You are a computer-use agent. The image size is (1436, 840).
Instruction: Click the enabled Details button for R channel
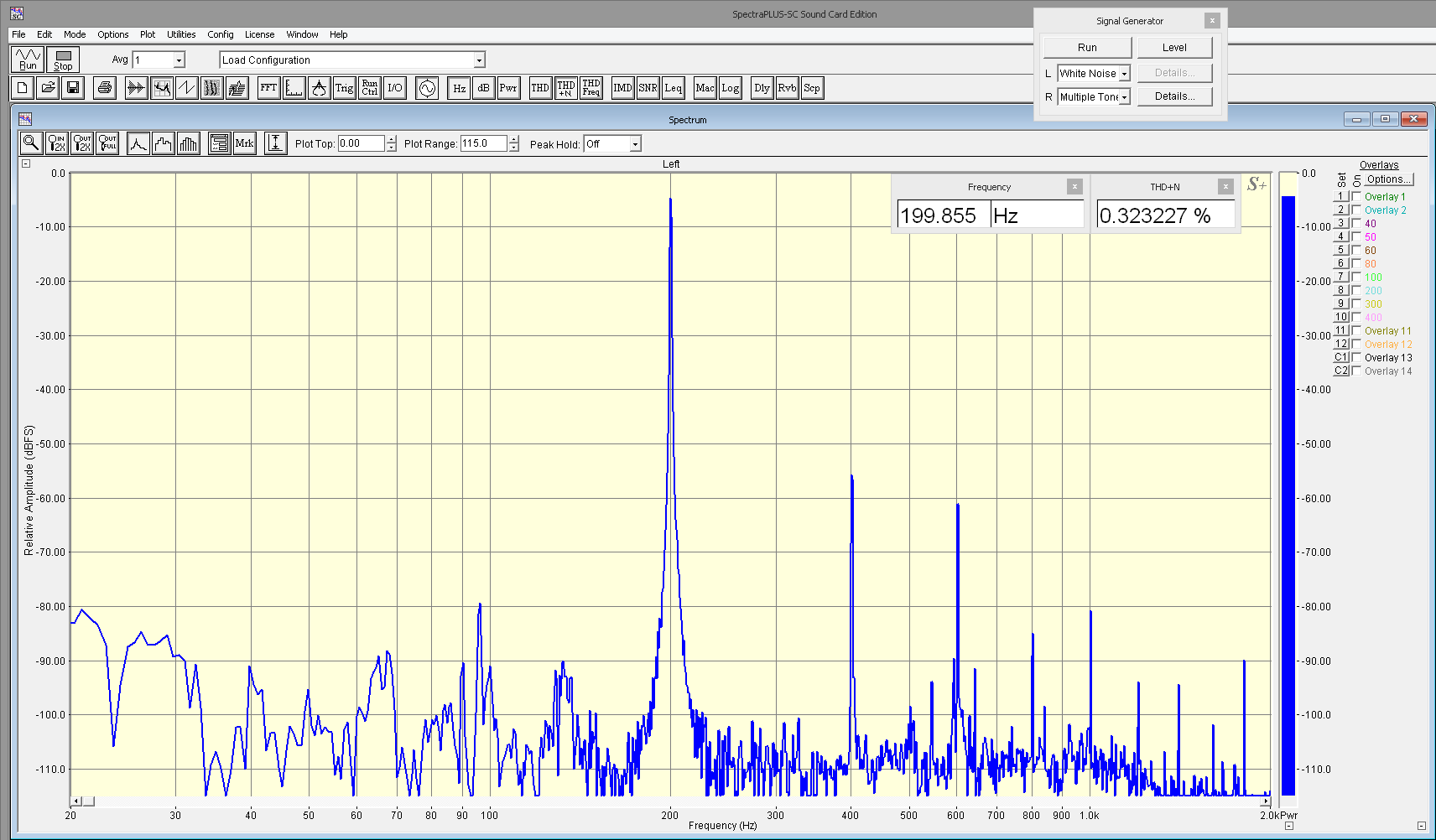(1174, 96)
